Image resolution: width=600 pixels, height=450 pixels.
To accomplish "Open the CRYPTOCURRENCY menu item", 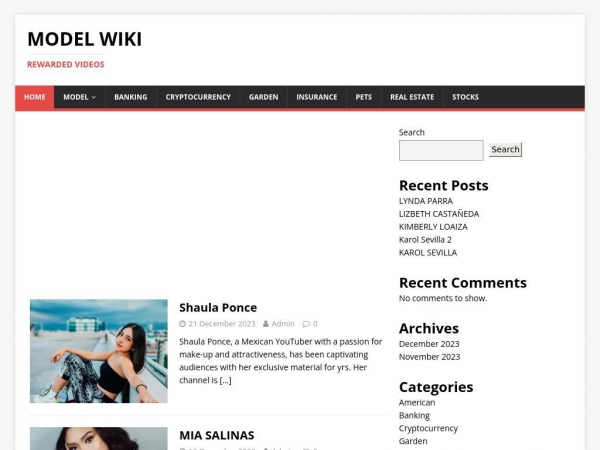I will coord(198,97).
